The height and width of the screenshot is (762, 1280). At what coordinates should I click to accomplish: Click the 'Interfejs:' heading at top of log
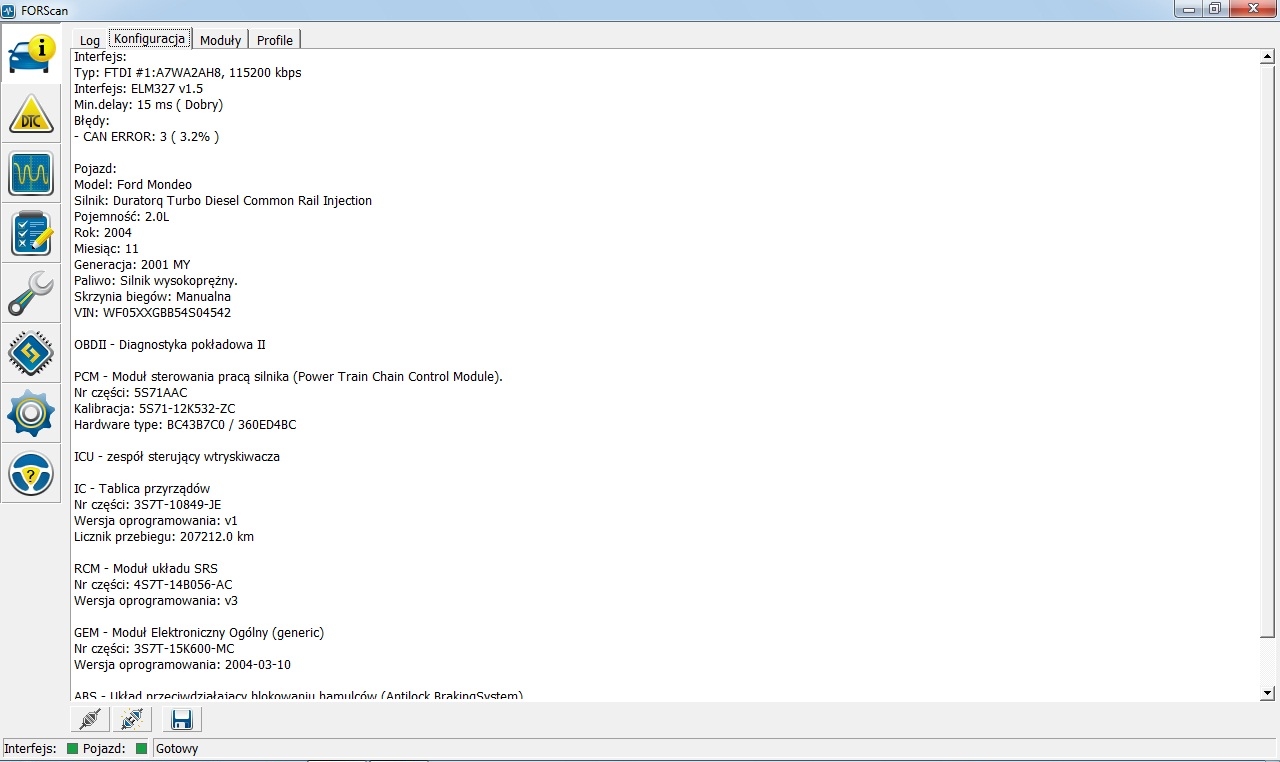click(x=100, y=57)
